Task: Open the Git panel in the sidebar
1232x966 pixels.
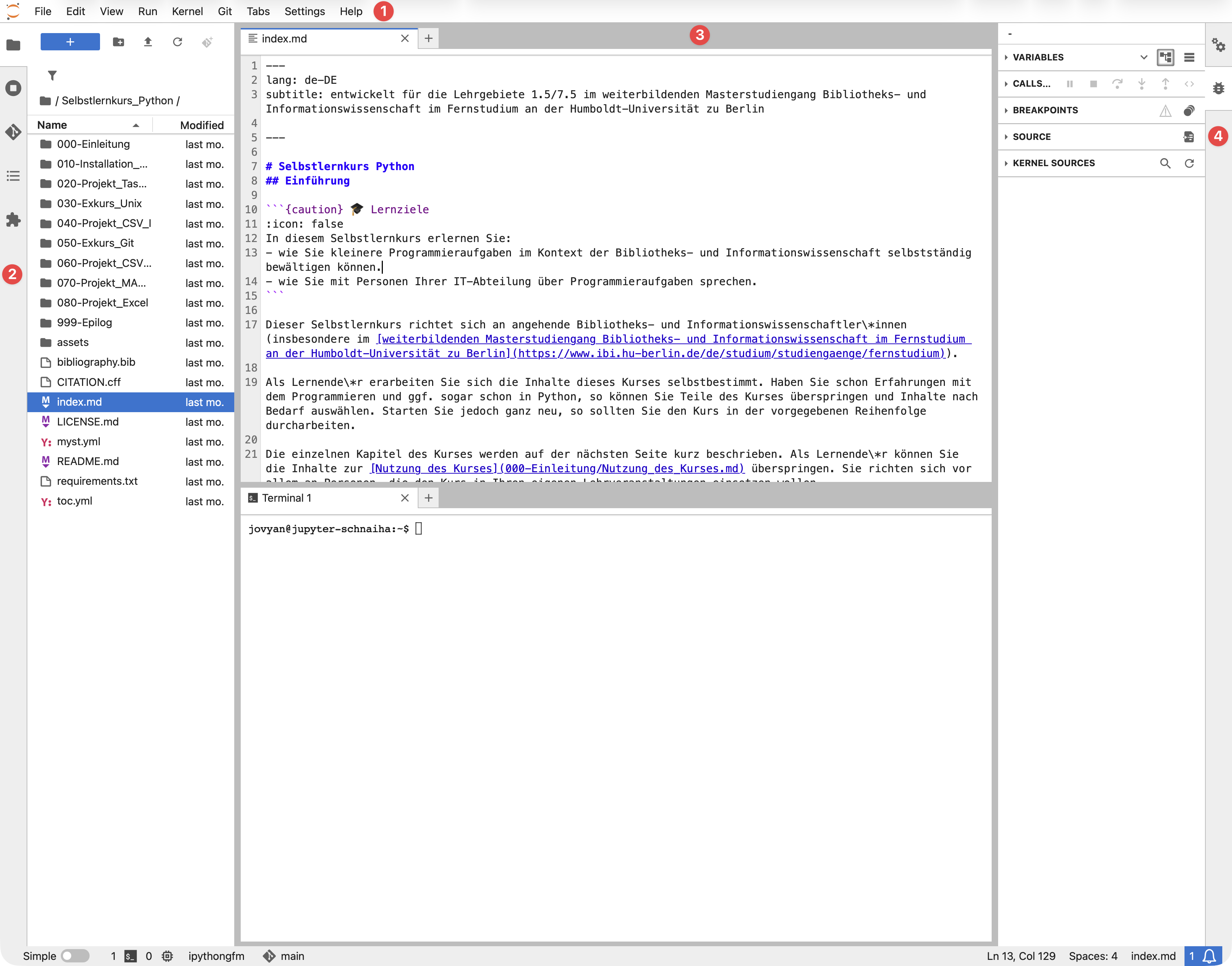Action: (x=13, y=132)
